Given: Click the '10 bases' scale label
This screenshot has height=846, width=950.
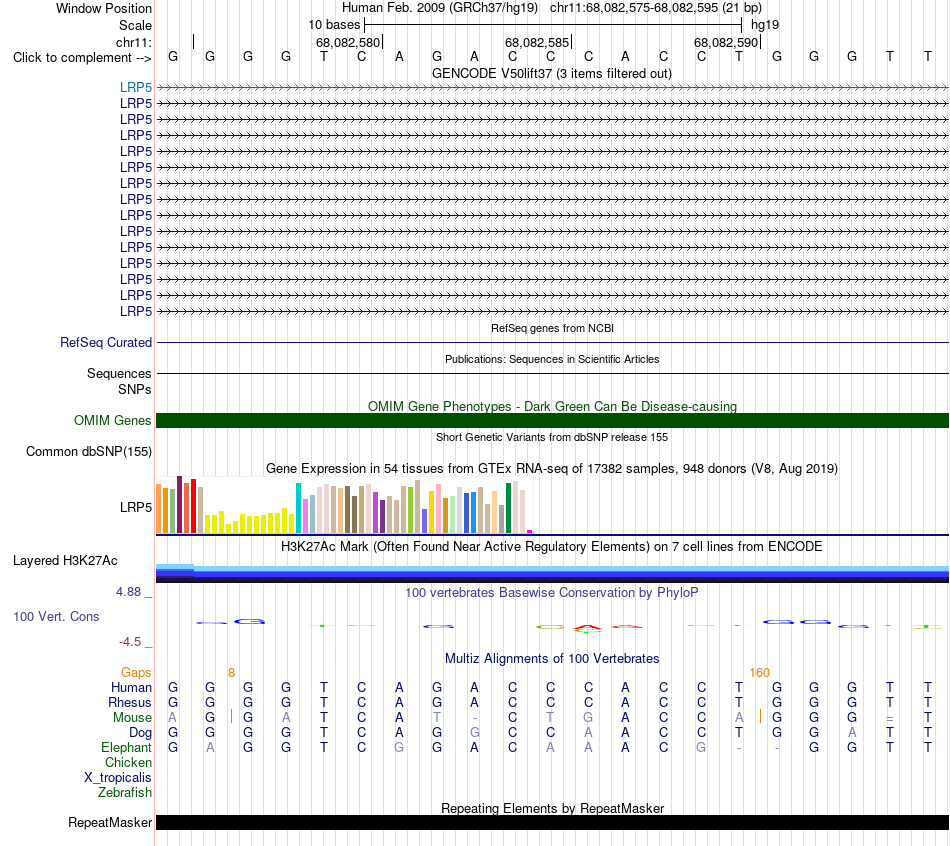Looking at the screenshot, I should tap(334, 25).
